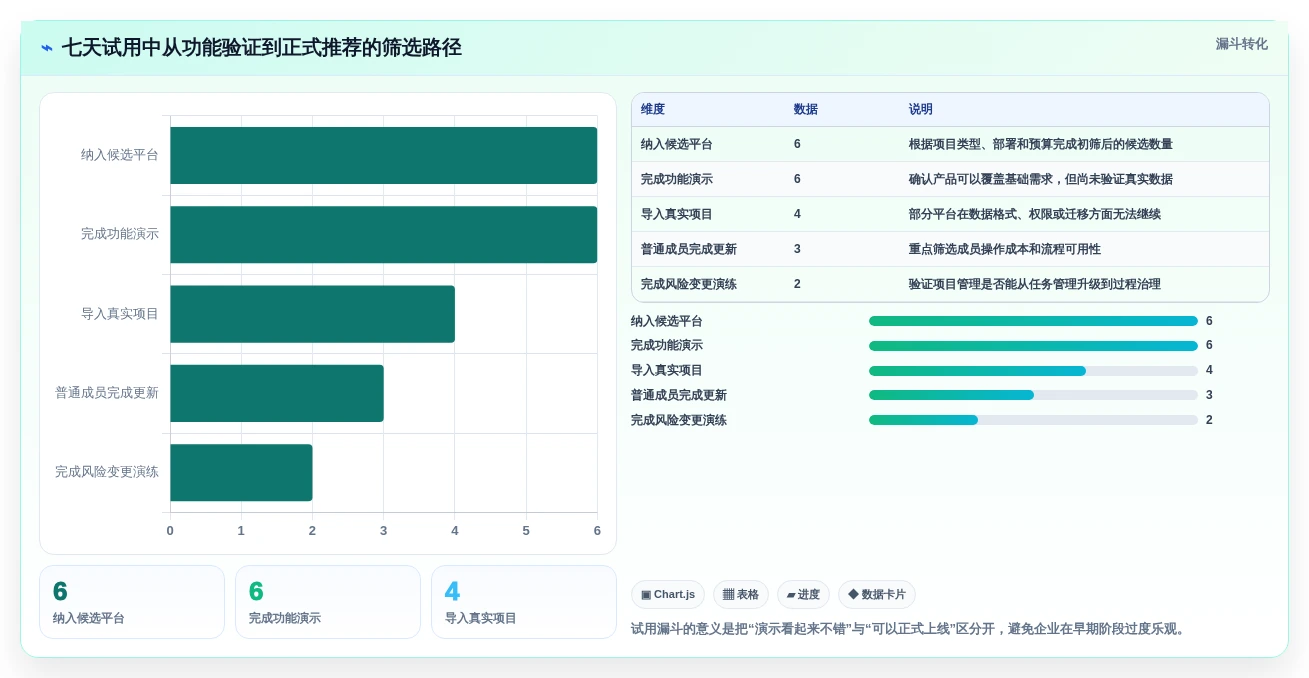
Task: Click the 数据卡片 tag chip
Action: tap(877, 594)
